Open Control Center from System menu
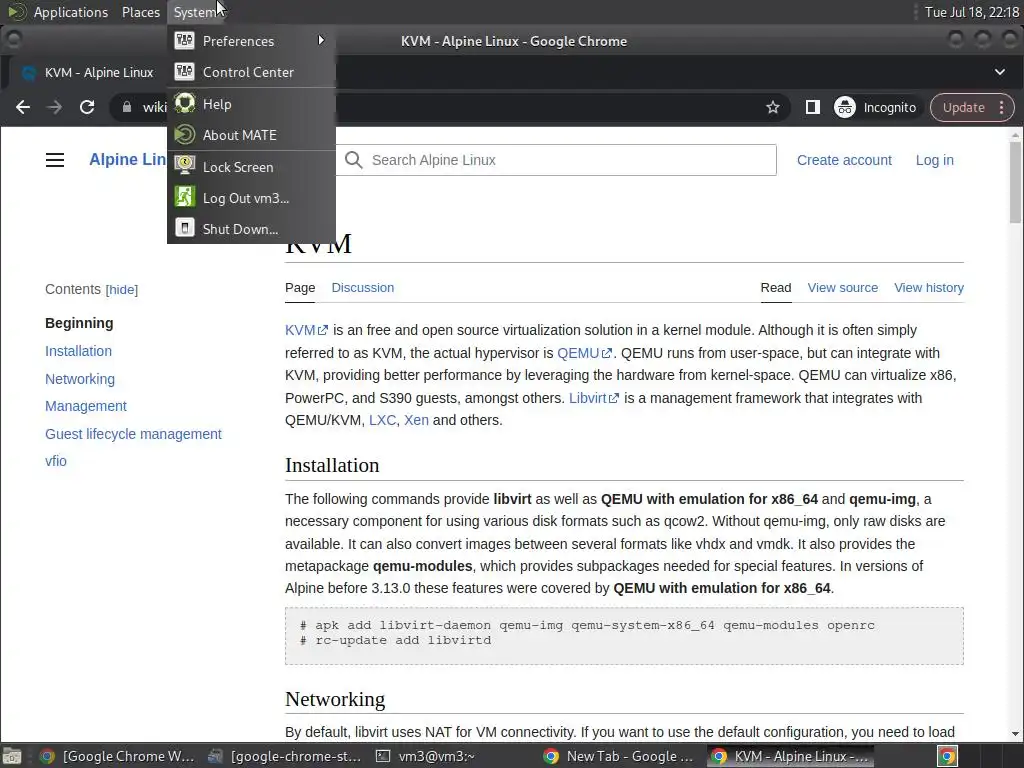This screenshot has height=768, width=1024. (x=251, y=72)
